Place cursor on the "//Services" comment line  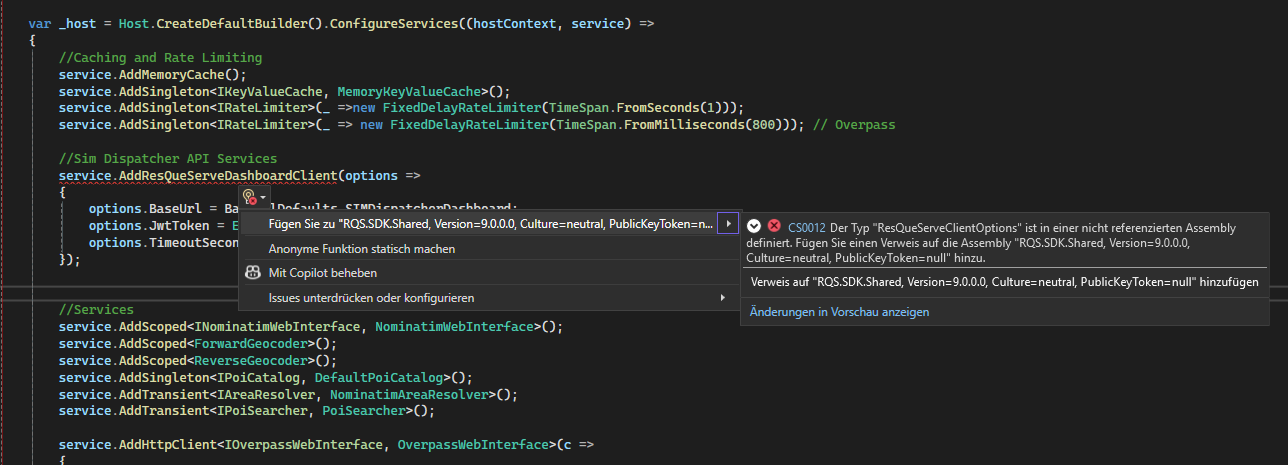[x=96, y=310]
